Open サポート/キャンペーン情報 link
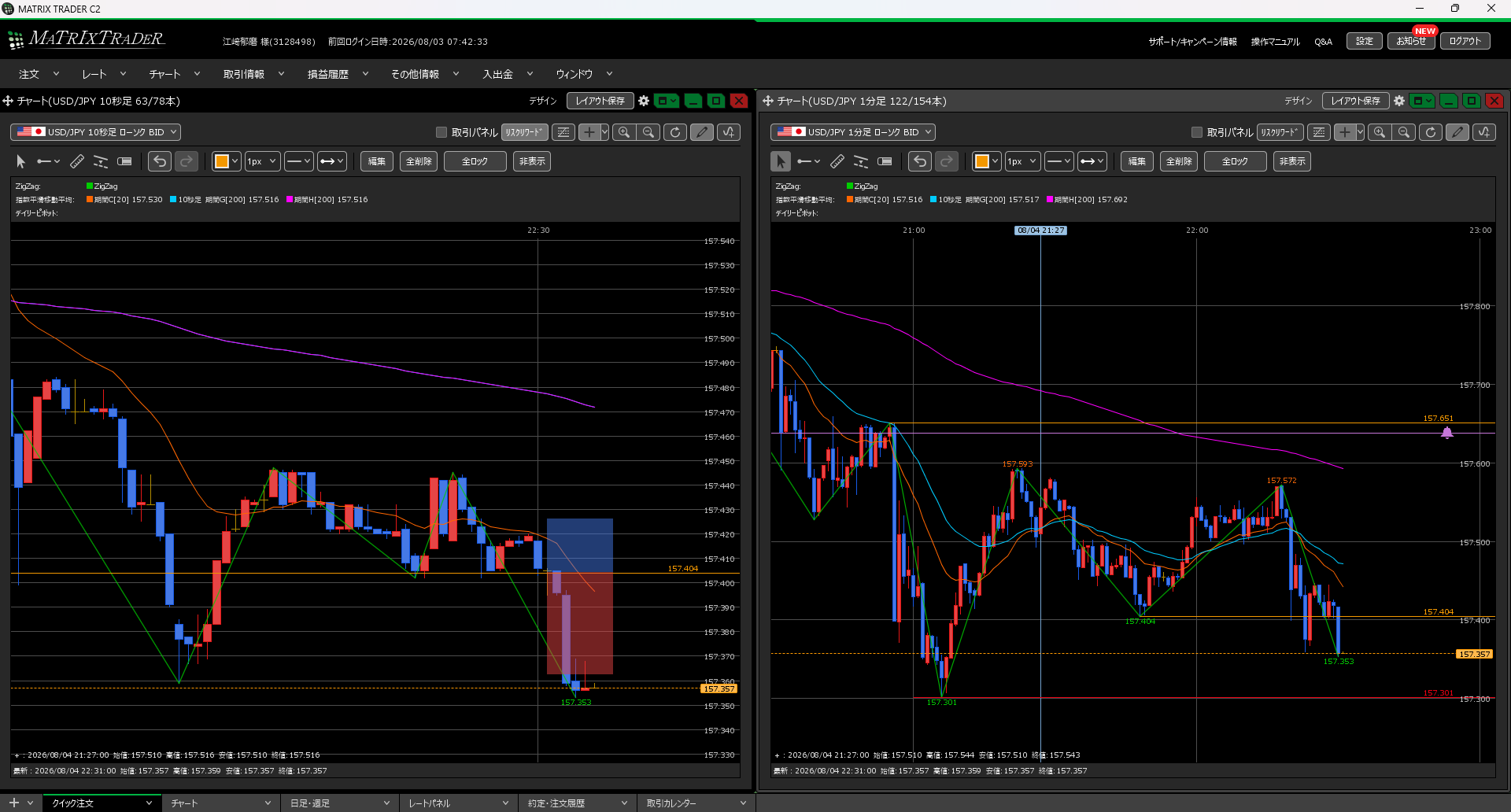This screenshot has height=812, width=1511. tap(1192, 42)
